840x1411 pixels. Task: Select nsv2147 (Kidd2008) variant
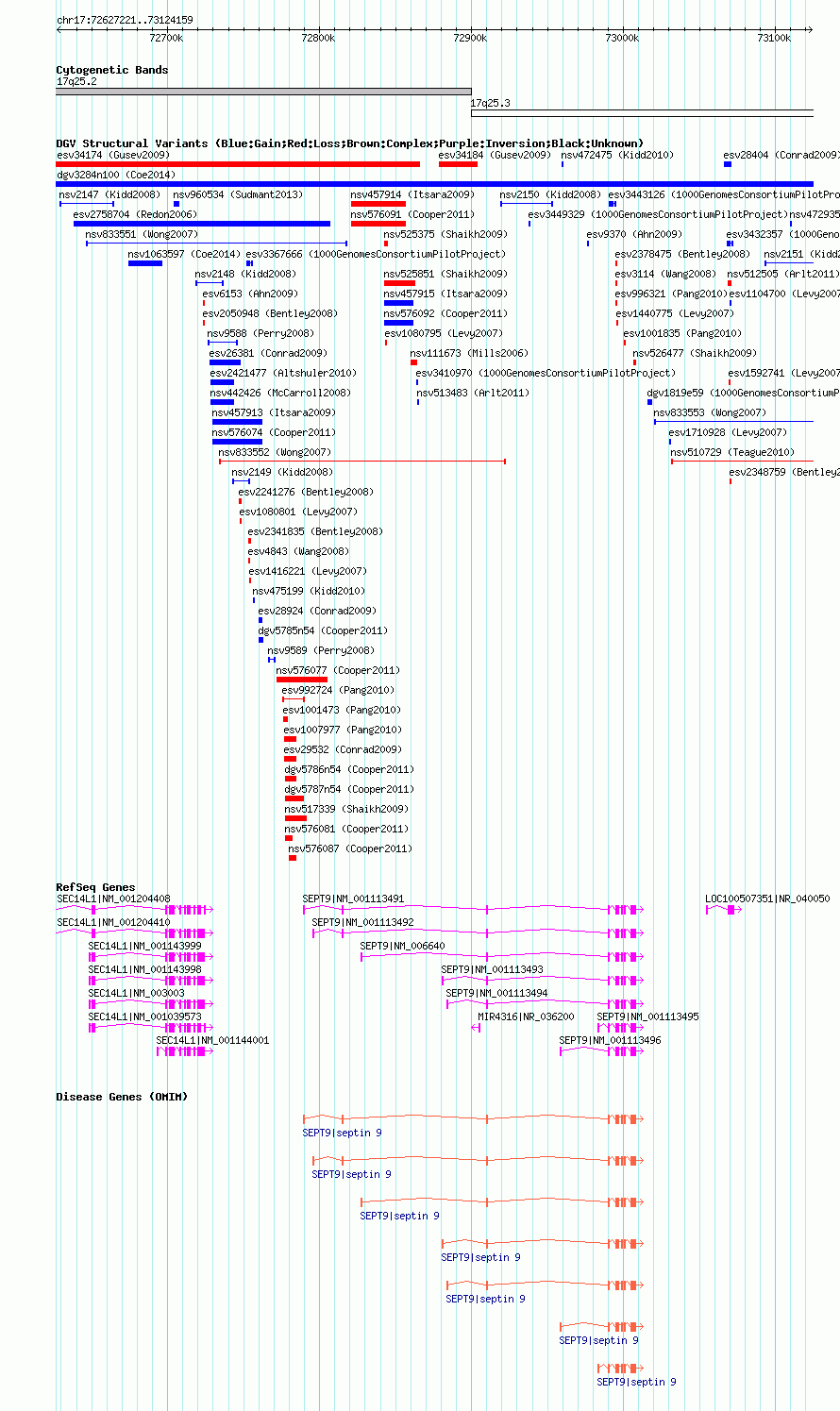coord(109,194)
